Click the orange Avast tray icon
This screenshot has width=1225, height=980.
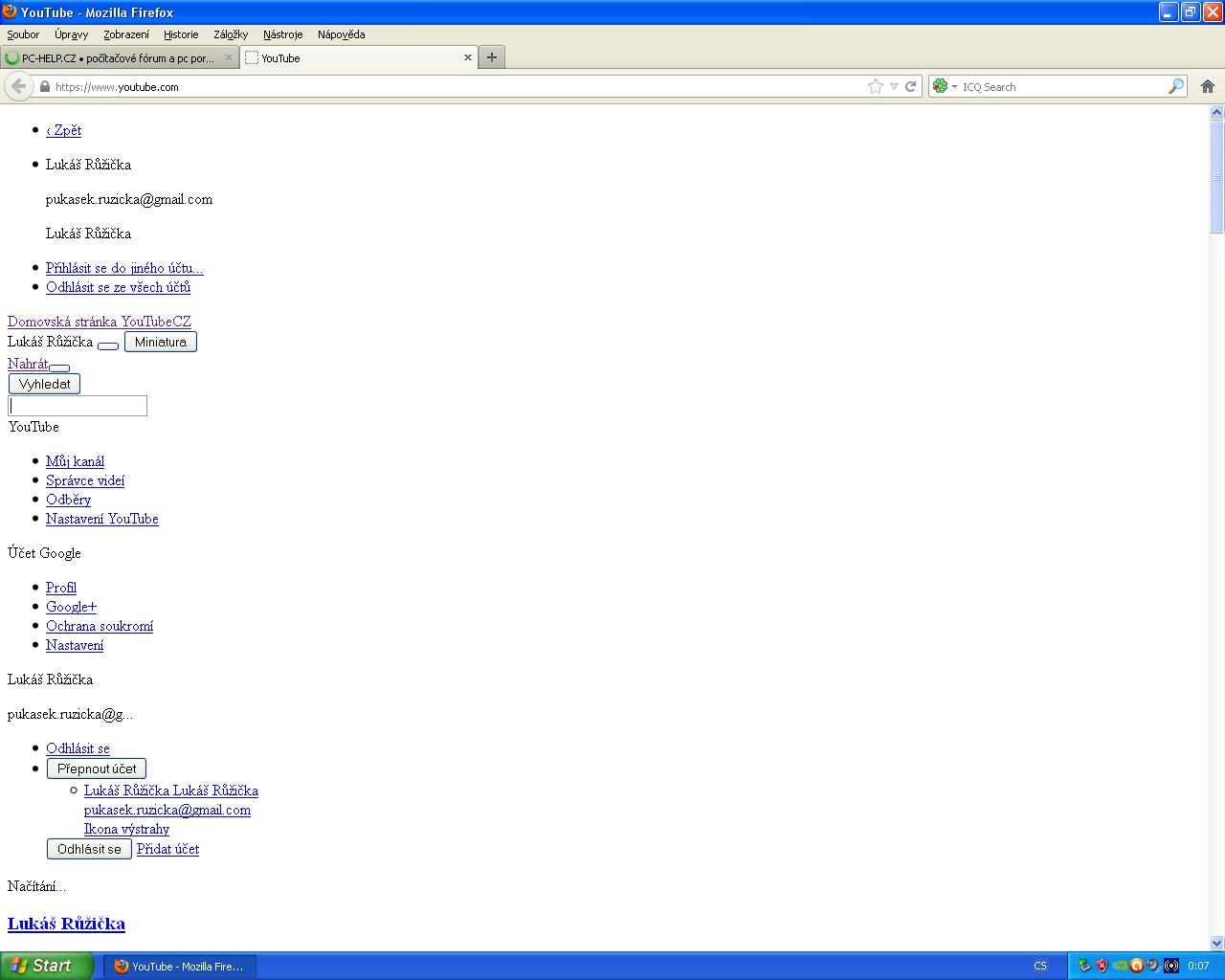(x=1136, y=966)
